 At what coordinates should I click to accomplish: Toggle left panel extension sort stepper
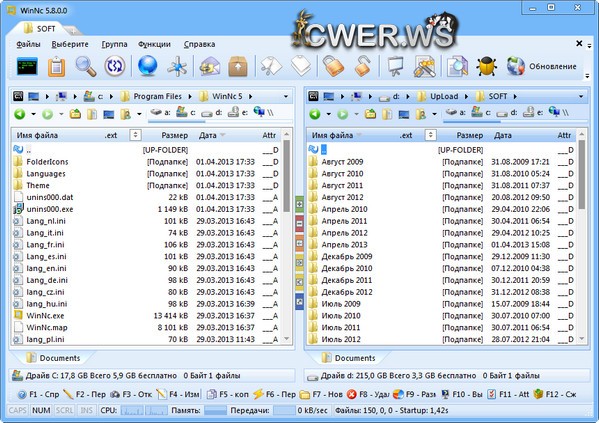135,135
